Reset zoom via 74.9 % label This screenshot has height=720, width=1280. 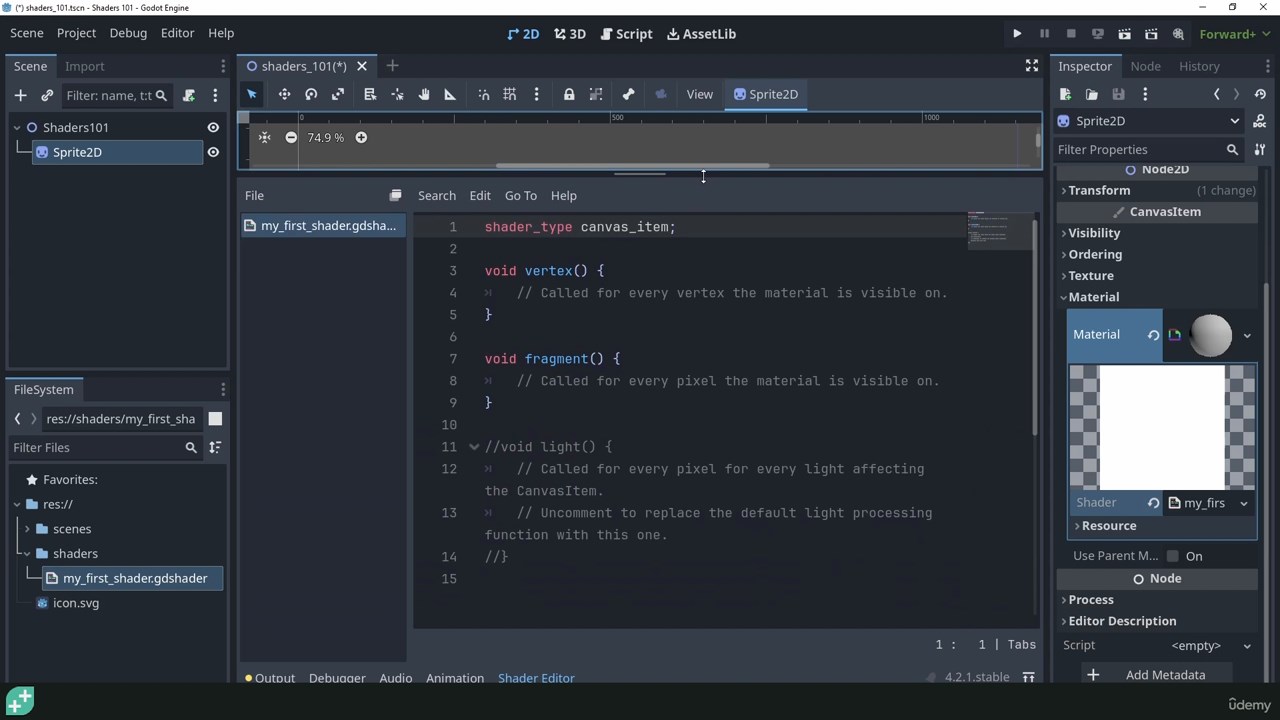coord(326,137)
